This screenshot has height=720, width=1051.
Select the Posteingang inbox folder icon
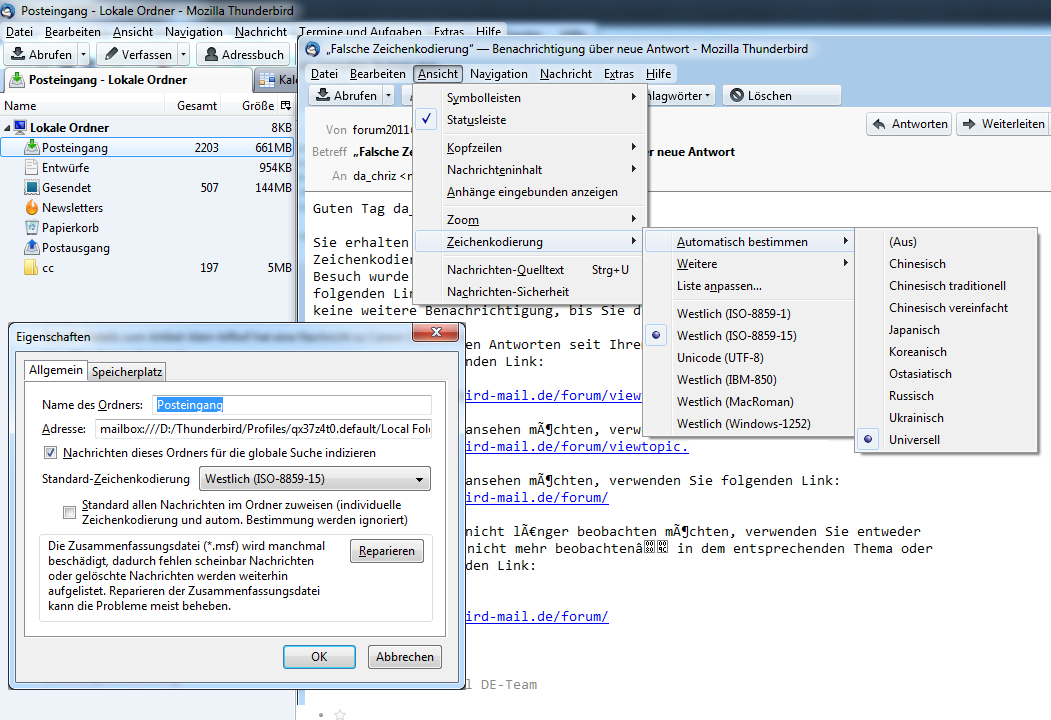(x=32, y=148)
